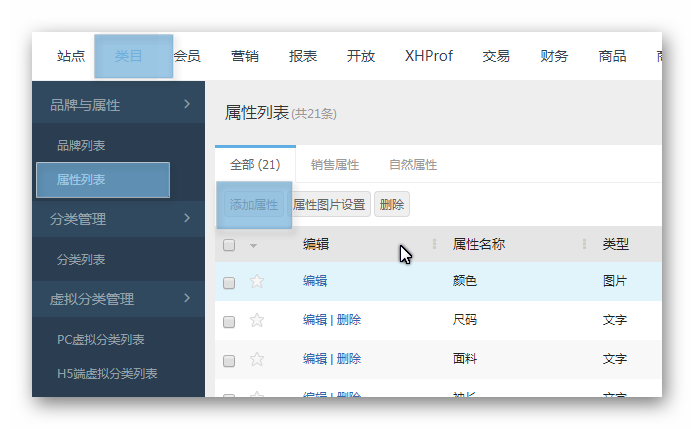Image resolution: width=694 pixels, height=429 pixels.
Task: Select the 图片 type cell
Action: coord(615,281)
